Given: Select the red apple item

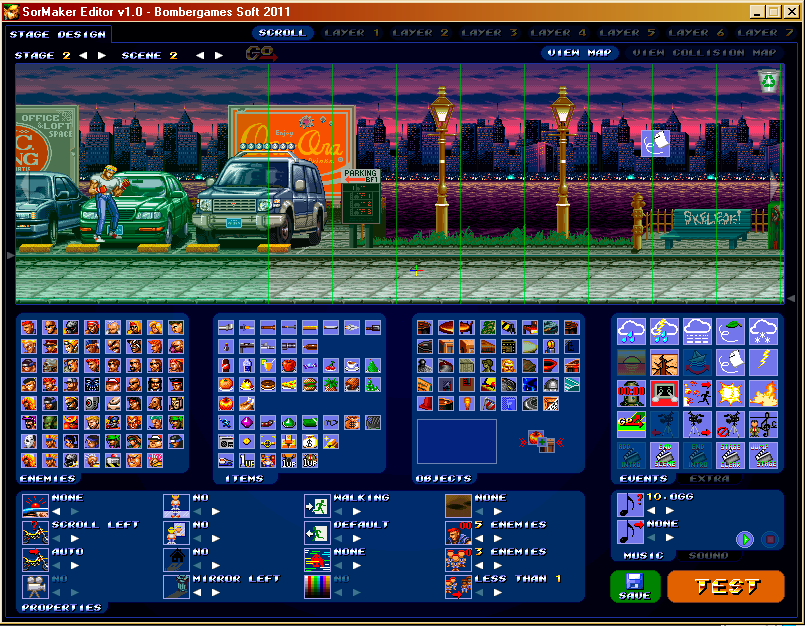Looking at the screenshot, I should click(289, 365).
